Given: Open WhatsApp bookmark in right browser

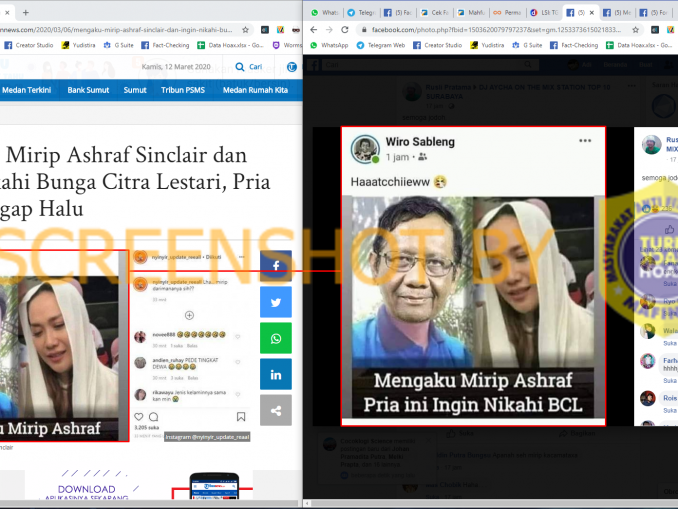Looking at the screenshot, I should pyautogui.click(x=329, y=45).
